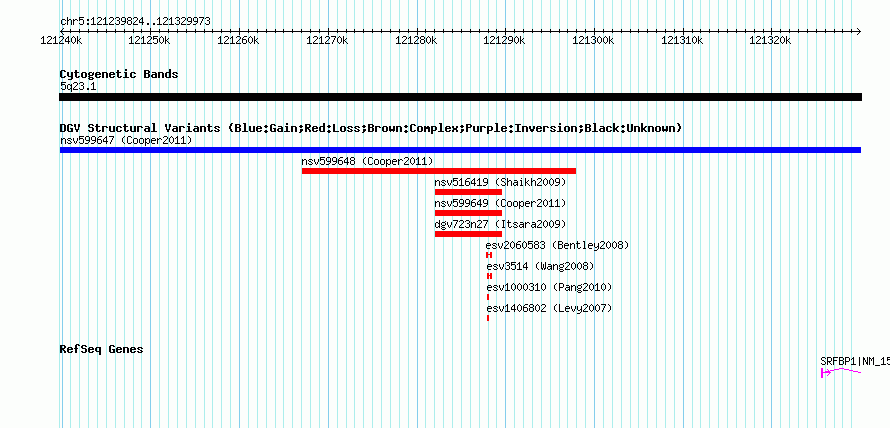
Task: Click the small red marker under esv3514
Action: [489, 276]
